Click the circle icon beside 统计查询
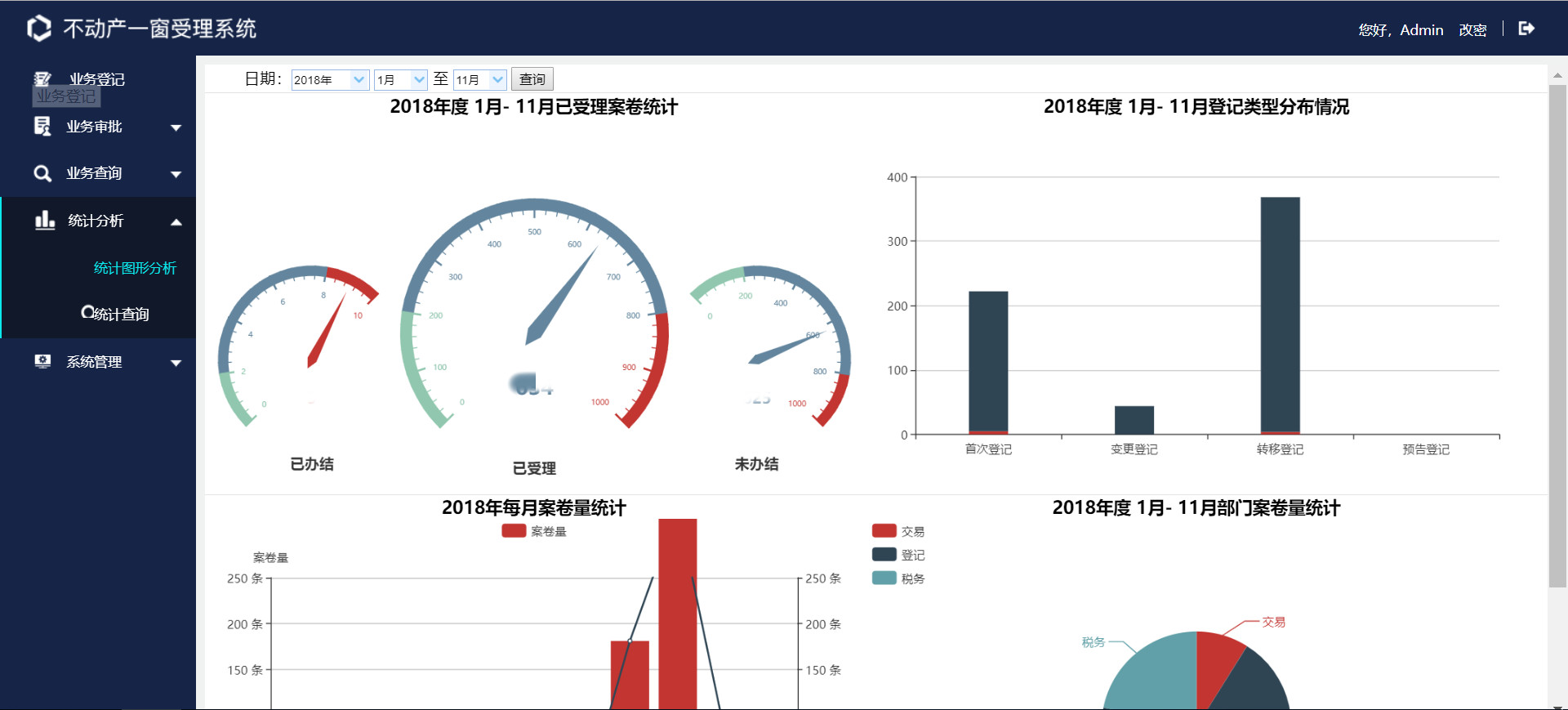This screenshot has width=1568, height=710. click(87, 312)
